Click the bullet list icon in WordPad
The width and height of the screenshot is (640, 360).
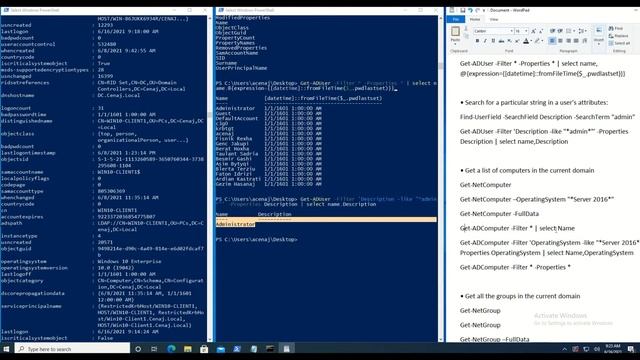coord(568,31)
